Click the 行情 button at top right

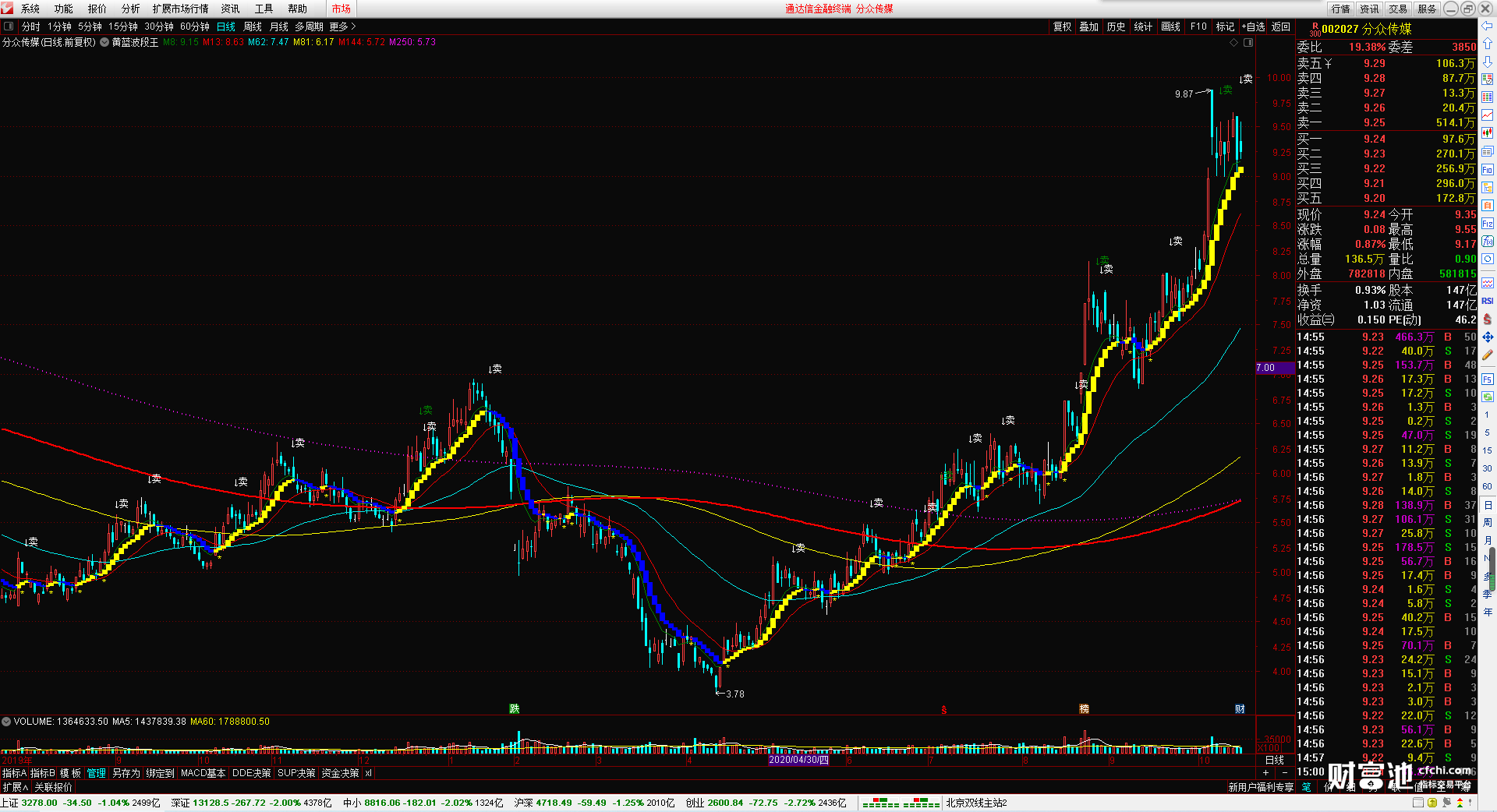point(1341,9)
